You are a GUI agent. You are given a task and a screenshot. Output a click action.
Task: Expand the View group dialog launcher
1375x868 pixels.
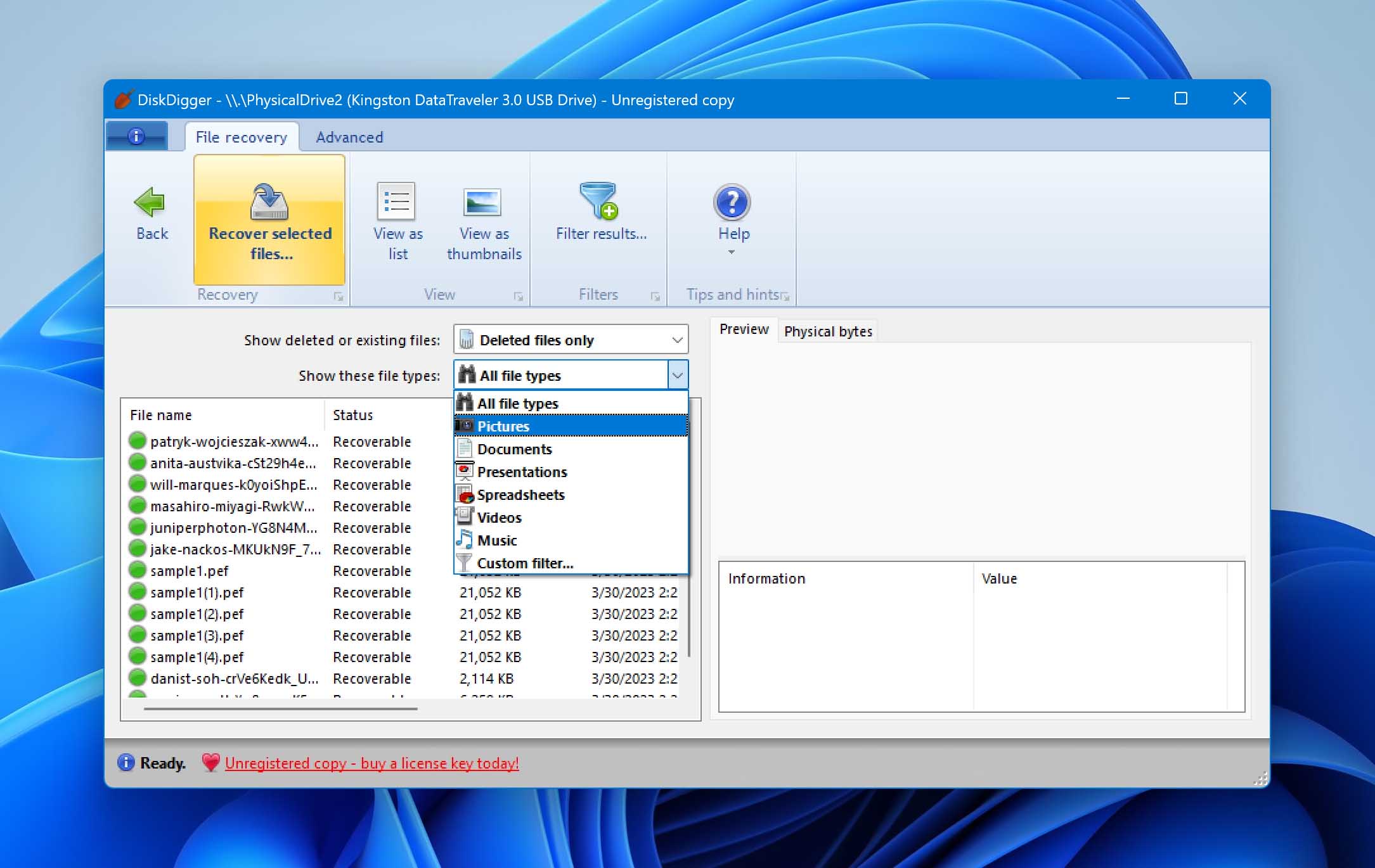point(519,297)
